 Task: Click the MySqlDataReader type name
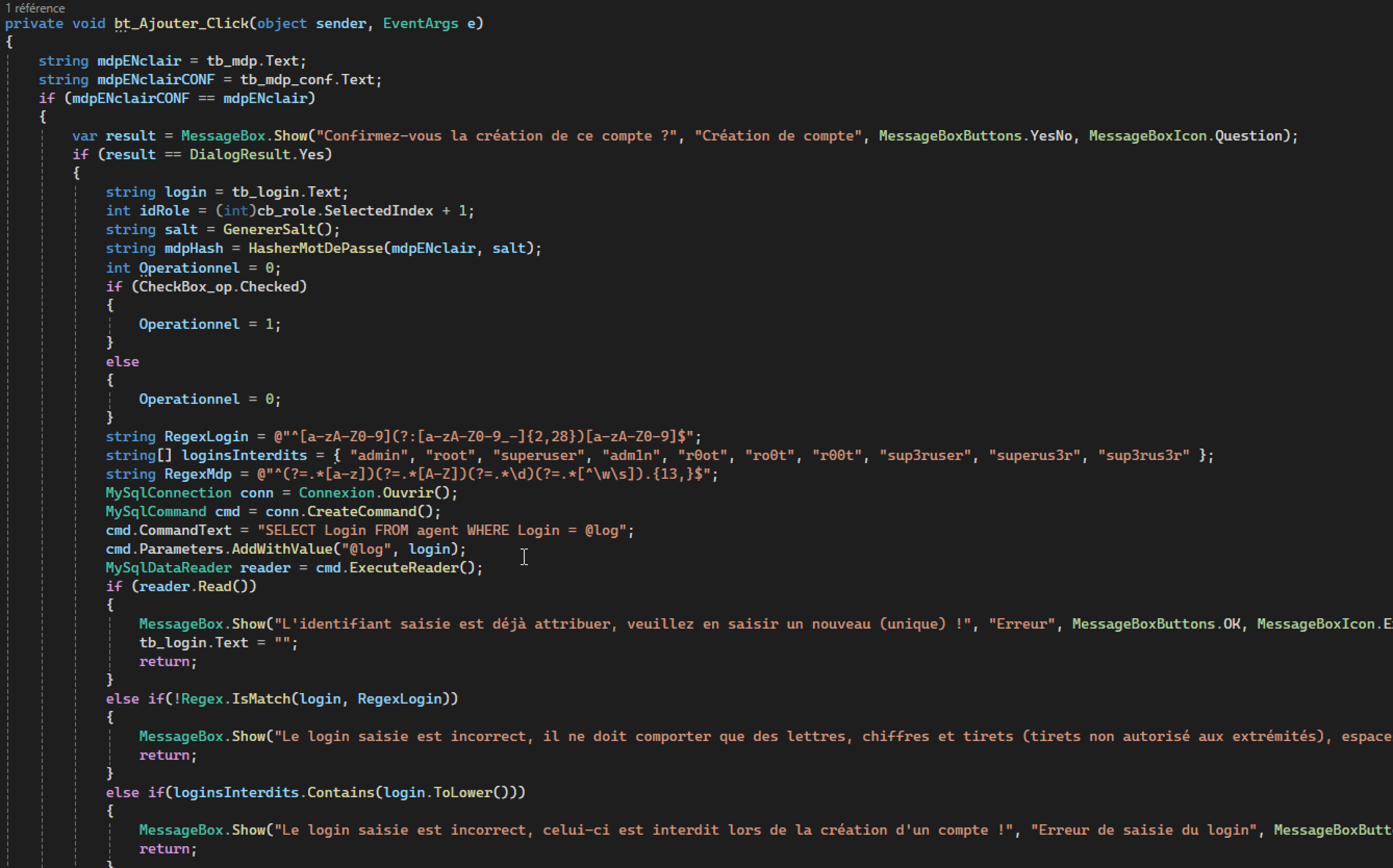(168, 568)
